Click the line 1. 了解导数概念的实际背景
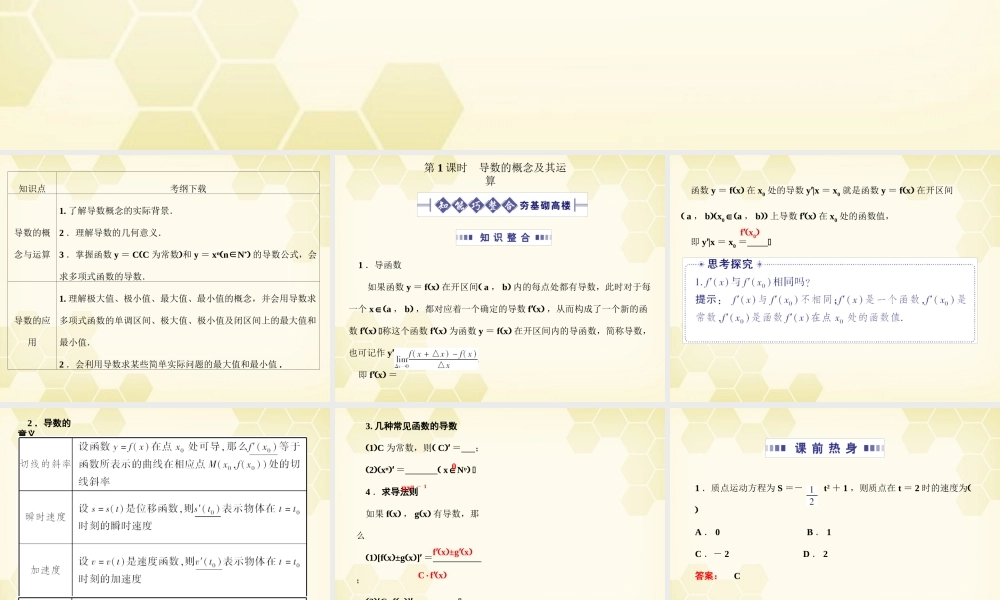The image size is (1000, 600). pyautogui.click(x=116, y=210)
